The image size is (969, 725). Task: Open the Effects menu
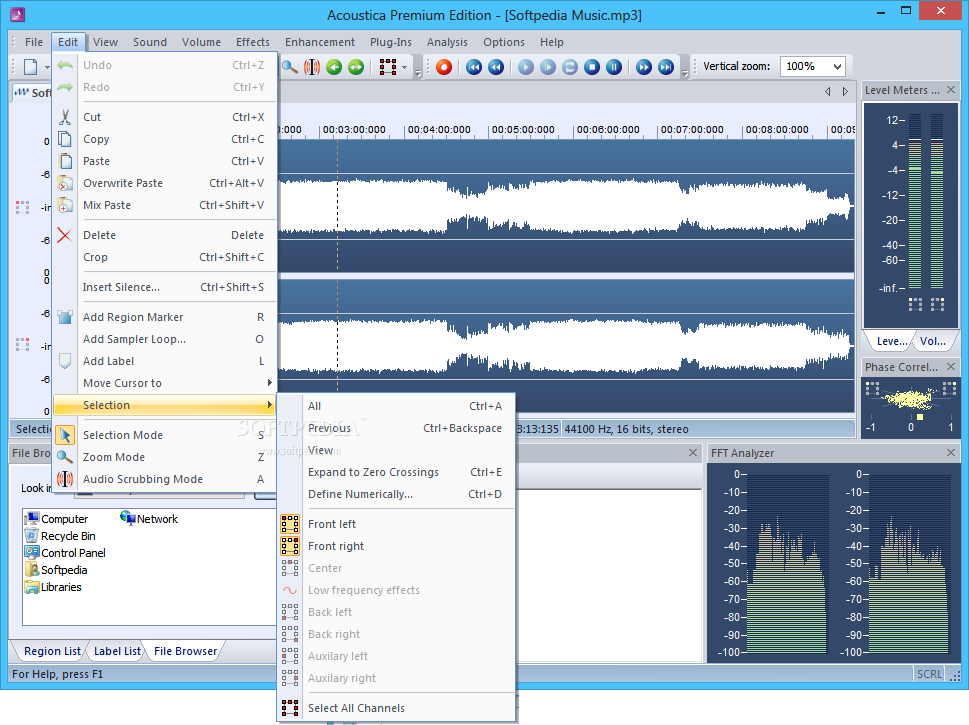pos(253,42)
